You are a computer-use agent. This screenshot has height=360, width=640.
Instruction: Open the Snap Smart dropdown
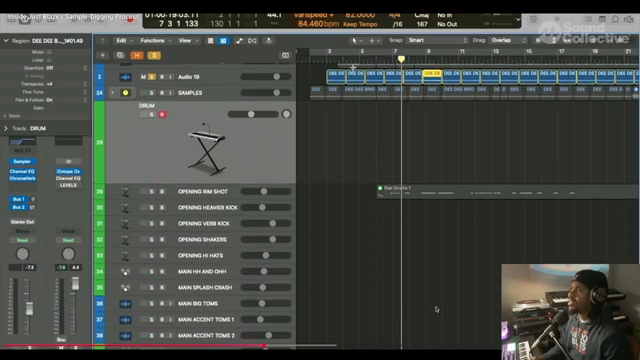(x=437, y=40)
